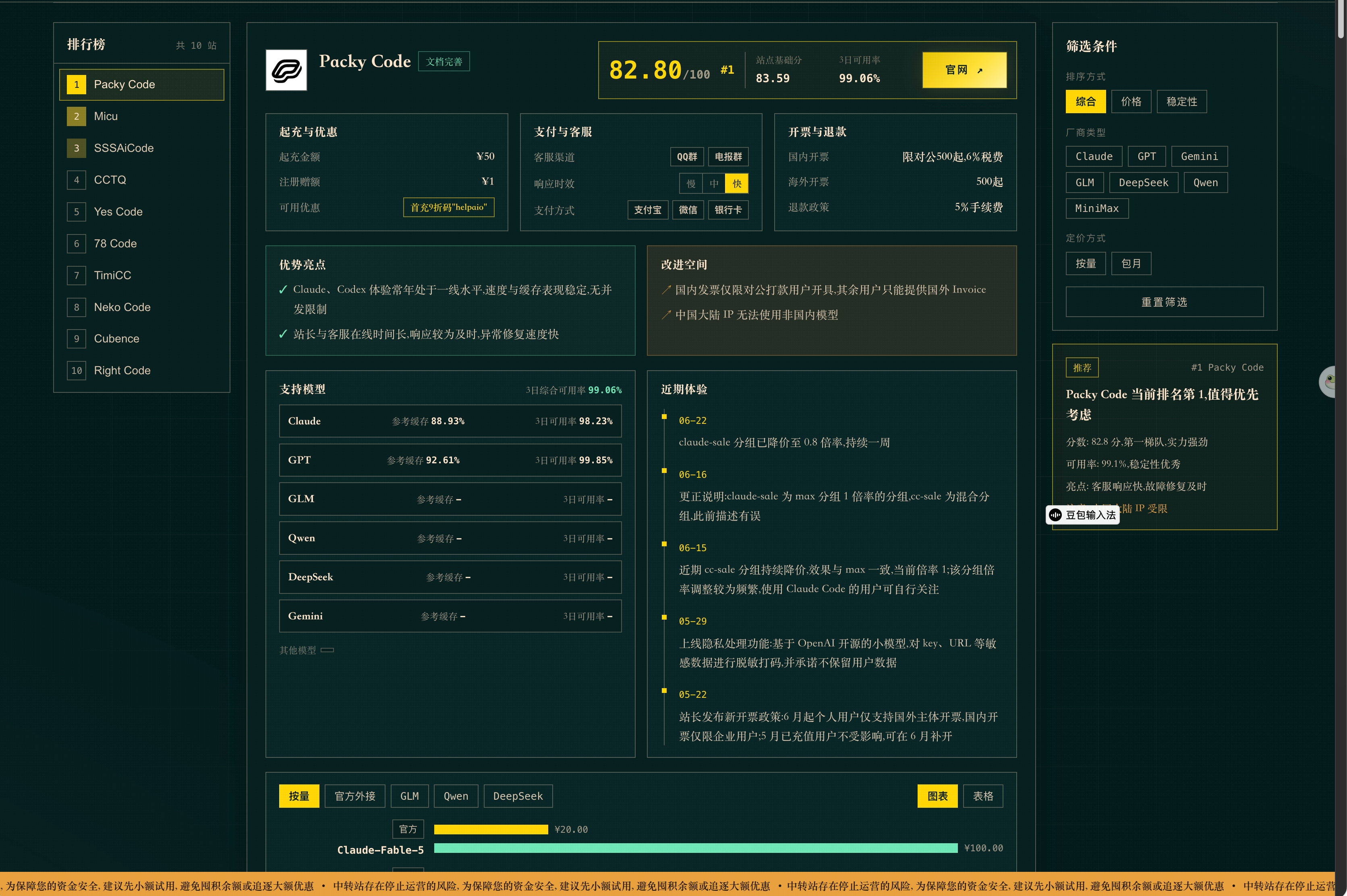The width and height of the screenshot is (1347, 896).
Task: Open the Claude model row
Action: click(450, 421)
